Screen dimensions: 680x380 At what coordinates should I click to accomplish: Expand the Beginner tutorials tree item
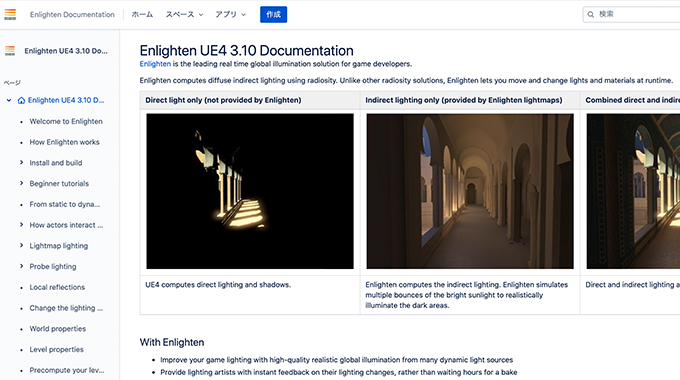click(x=21, y=183)
